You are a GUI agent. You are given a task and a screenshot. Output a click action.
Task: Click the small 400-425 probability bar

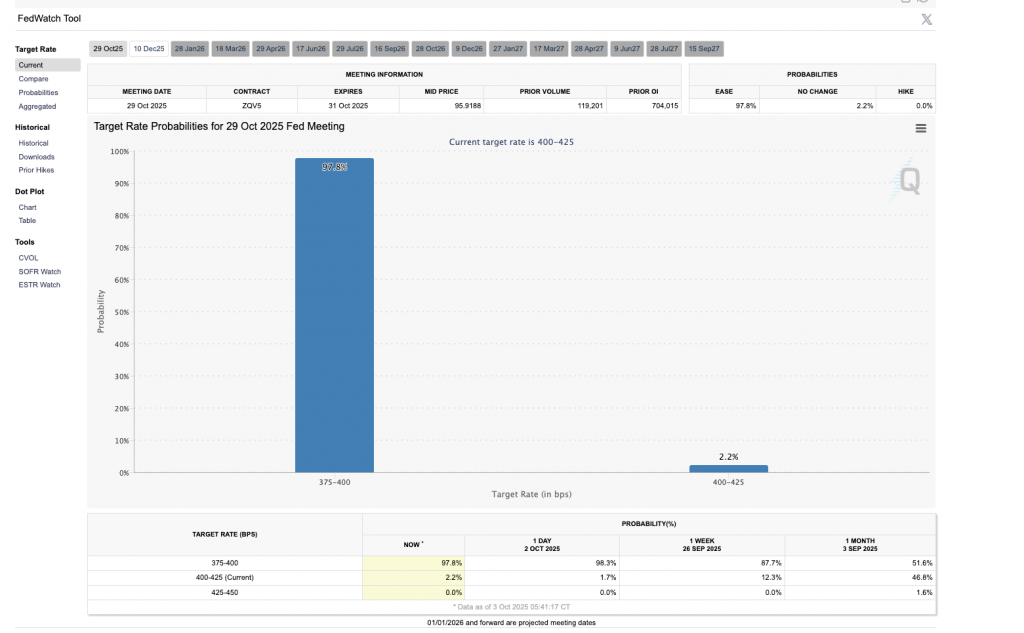pos(728,468)
